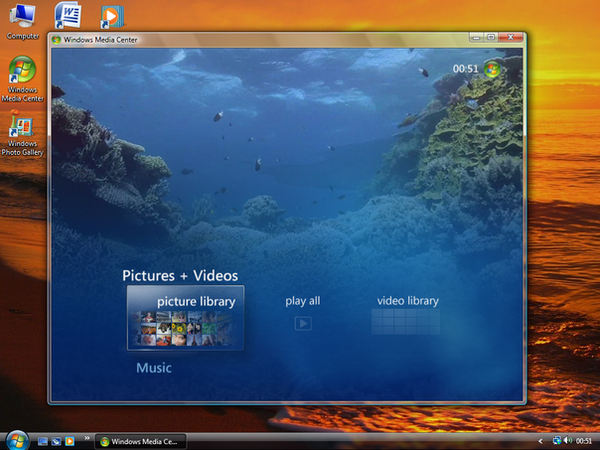Open the Computer desktop icon

point(23,21)
